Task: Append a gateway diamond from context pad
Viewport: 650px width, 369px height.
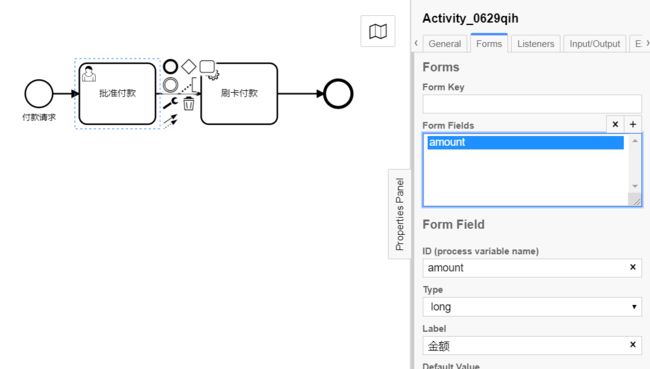Action: click(189, 66)
